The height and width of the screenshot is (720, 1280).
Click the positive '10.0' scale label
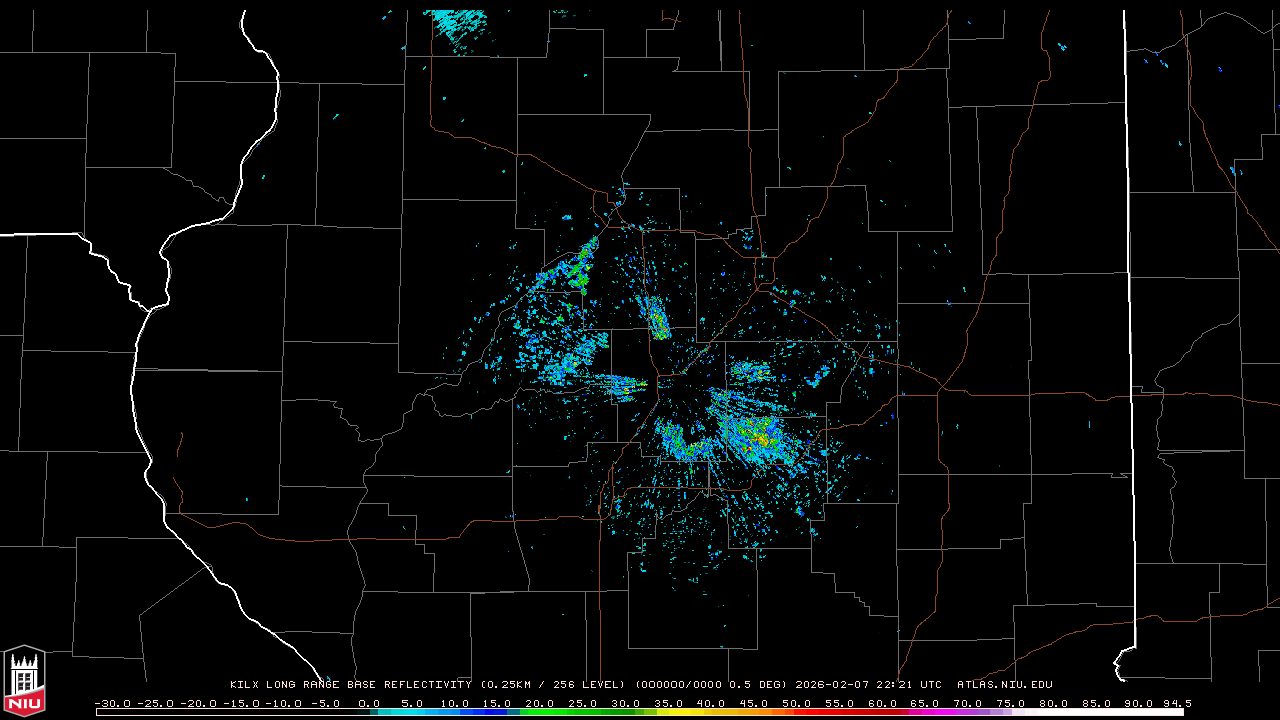[x=455, y=703]
